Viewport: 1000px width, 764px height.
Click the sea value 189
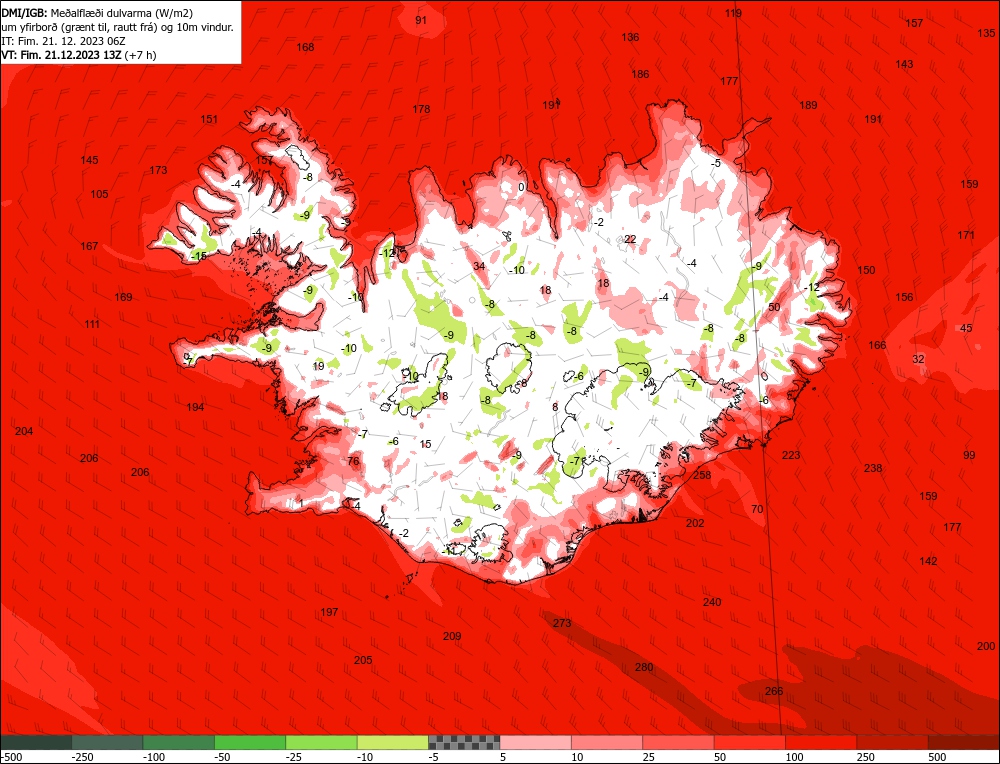coord(808,105)
